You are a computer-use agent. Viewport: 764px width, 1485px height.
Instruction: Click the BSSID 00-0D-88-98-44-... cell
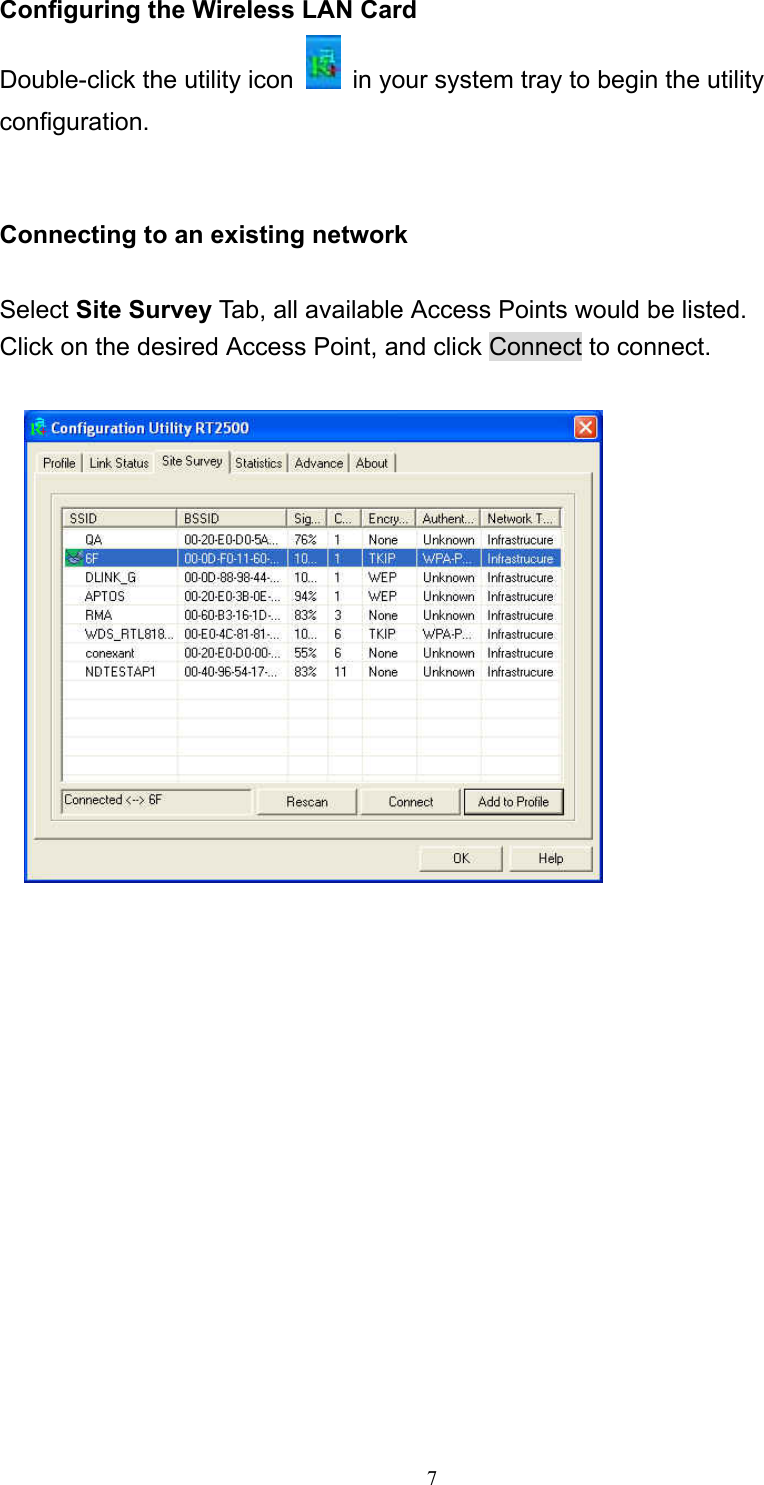pyautogui.click(x=232, y=577)
